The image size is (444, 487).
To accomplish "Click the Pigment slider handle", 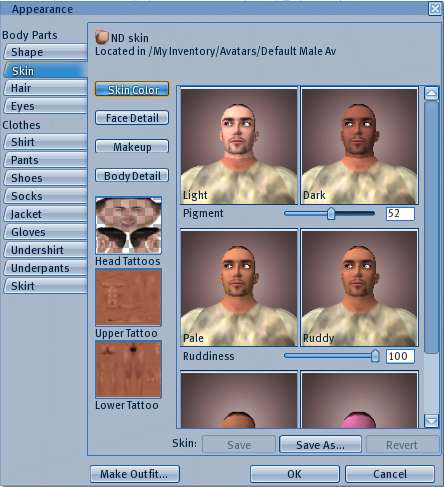I will pos(331,214).
